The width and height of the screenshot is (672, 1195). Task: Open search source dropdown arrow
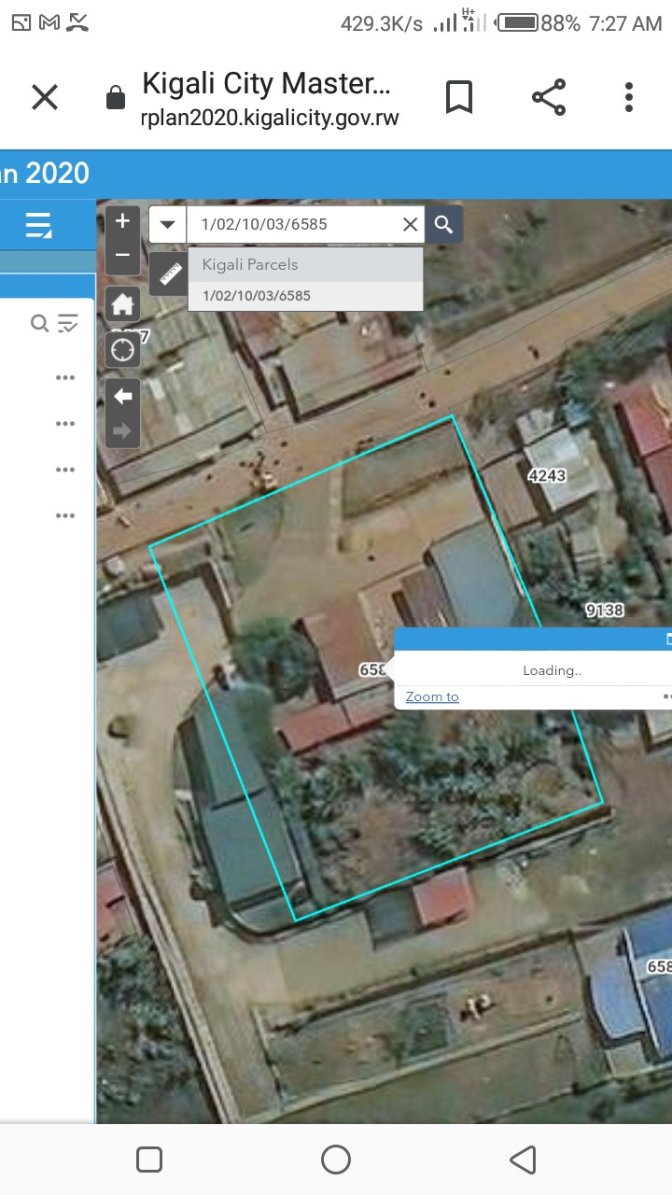coord(167,224)
